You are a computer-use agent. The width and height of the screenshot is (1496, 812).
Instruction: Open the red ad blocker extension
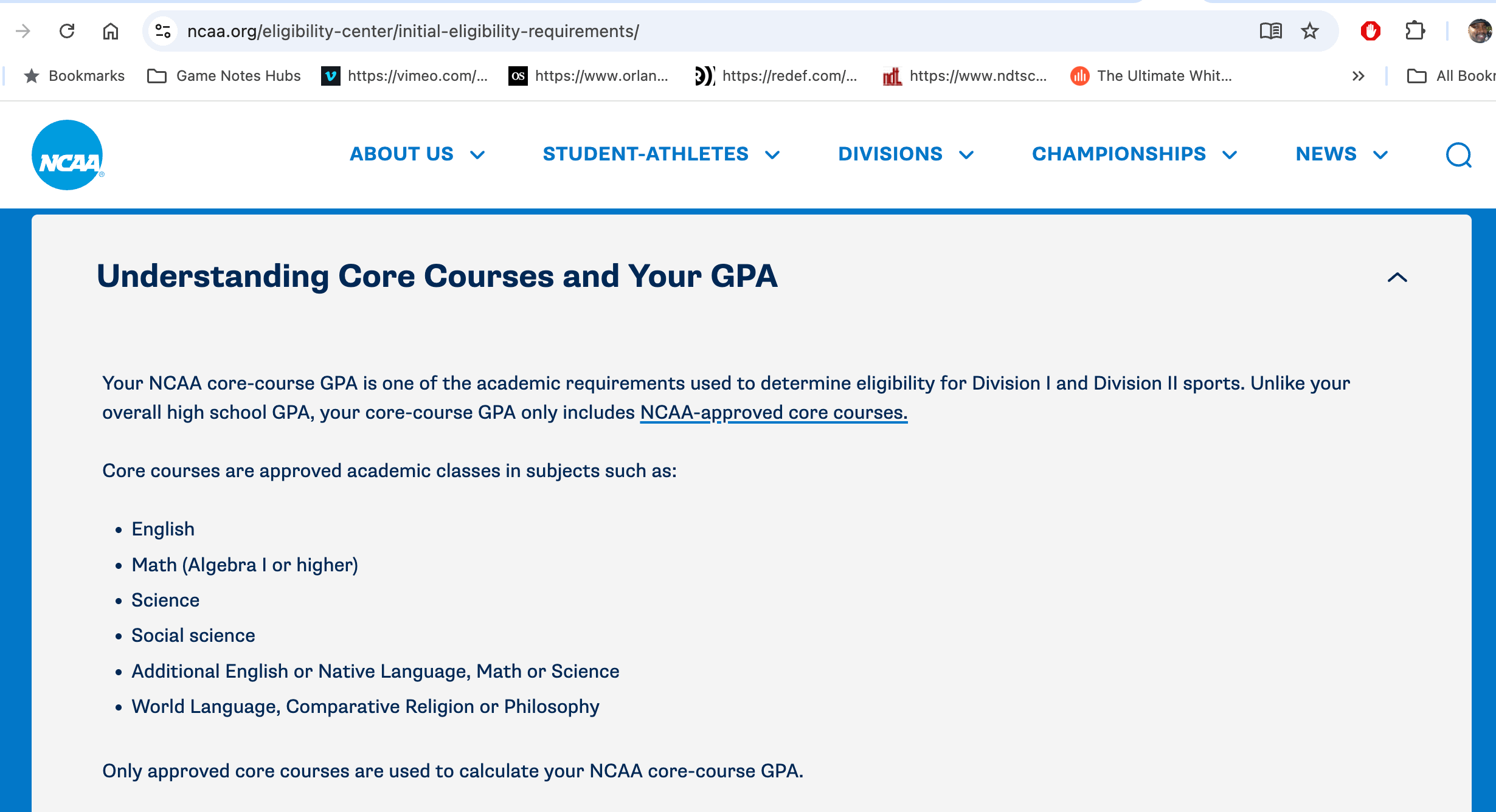pyautogui.click(x=1371, y=31)
